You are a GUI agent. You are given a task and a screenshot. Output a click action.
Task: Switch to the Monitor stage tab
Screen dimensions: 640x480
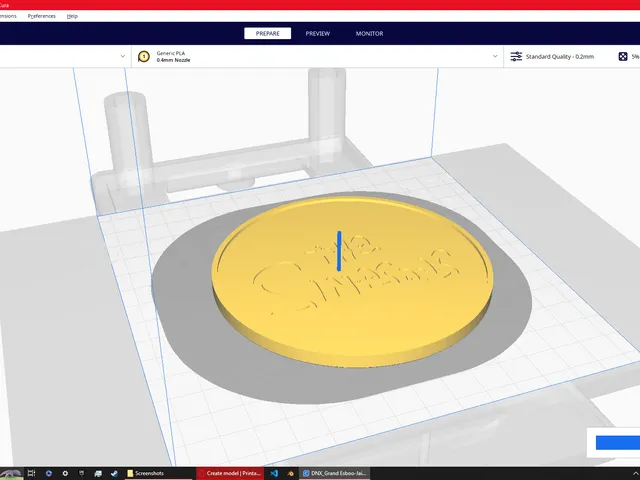point(369,33)
